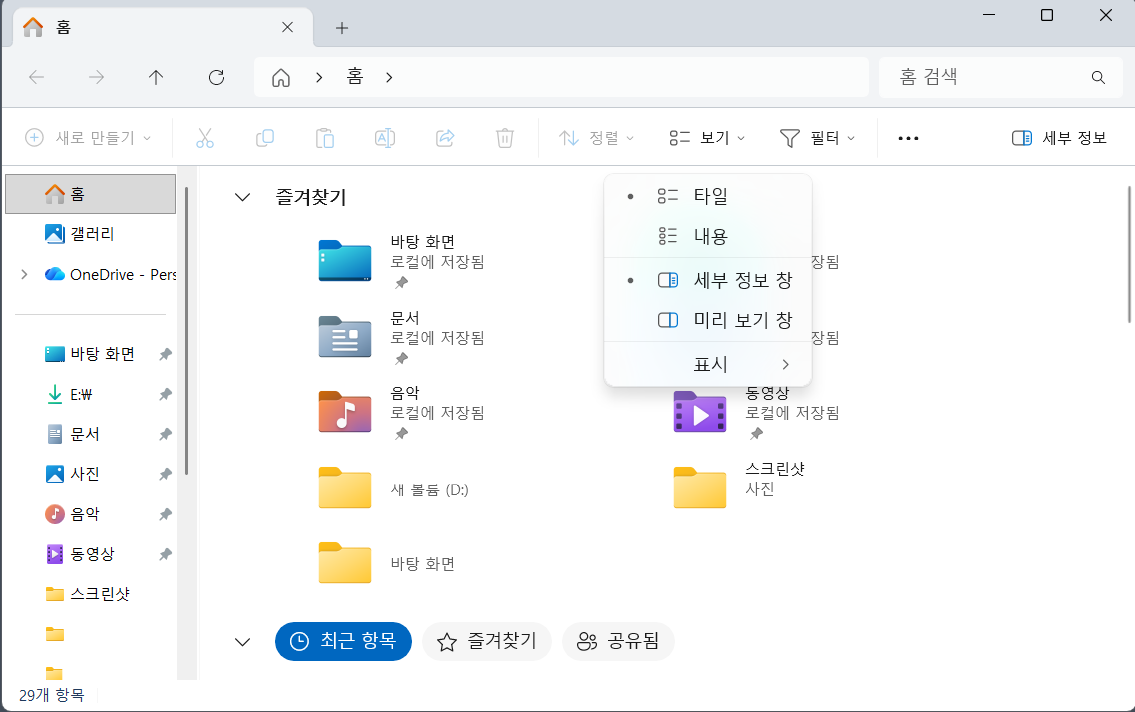This screenshot has width=1135, height=712.
Task: Select 갤러리 in the navigation pane
Action: tap(90, 234)
